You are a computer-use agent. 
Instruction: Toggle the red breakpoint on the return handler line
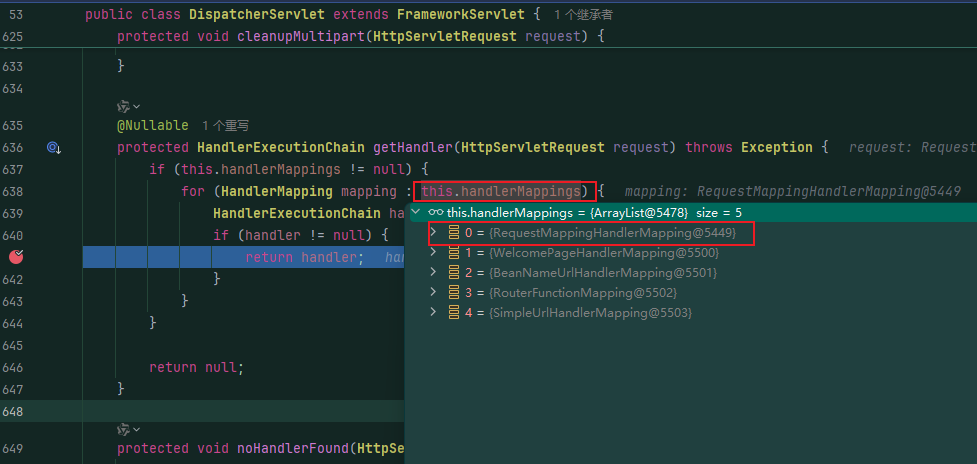pos(16,257)
